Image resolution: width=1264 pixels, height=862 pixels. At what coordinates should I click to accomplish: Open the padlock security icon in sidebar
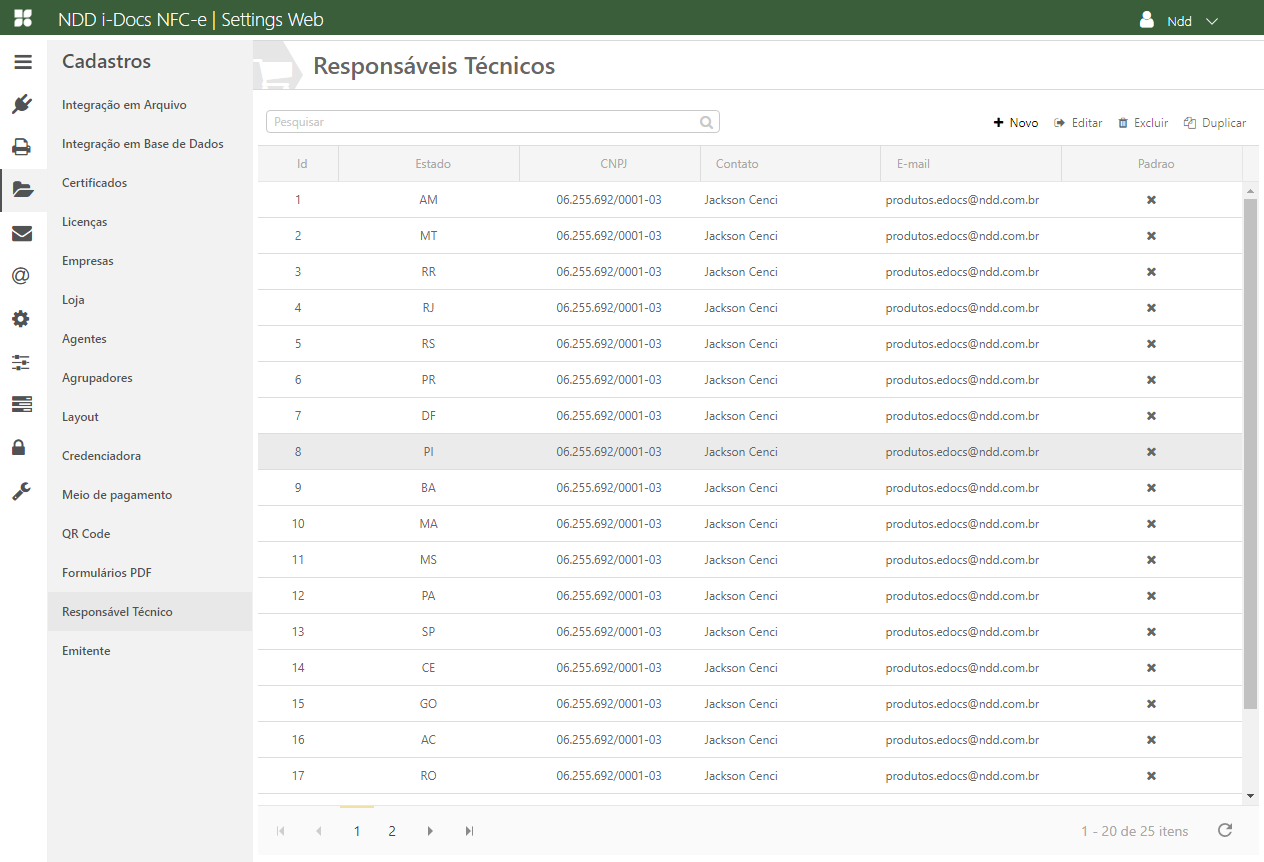[19, 447]
